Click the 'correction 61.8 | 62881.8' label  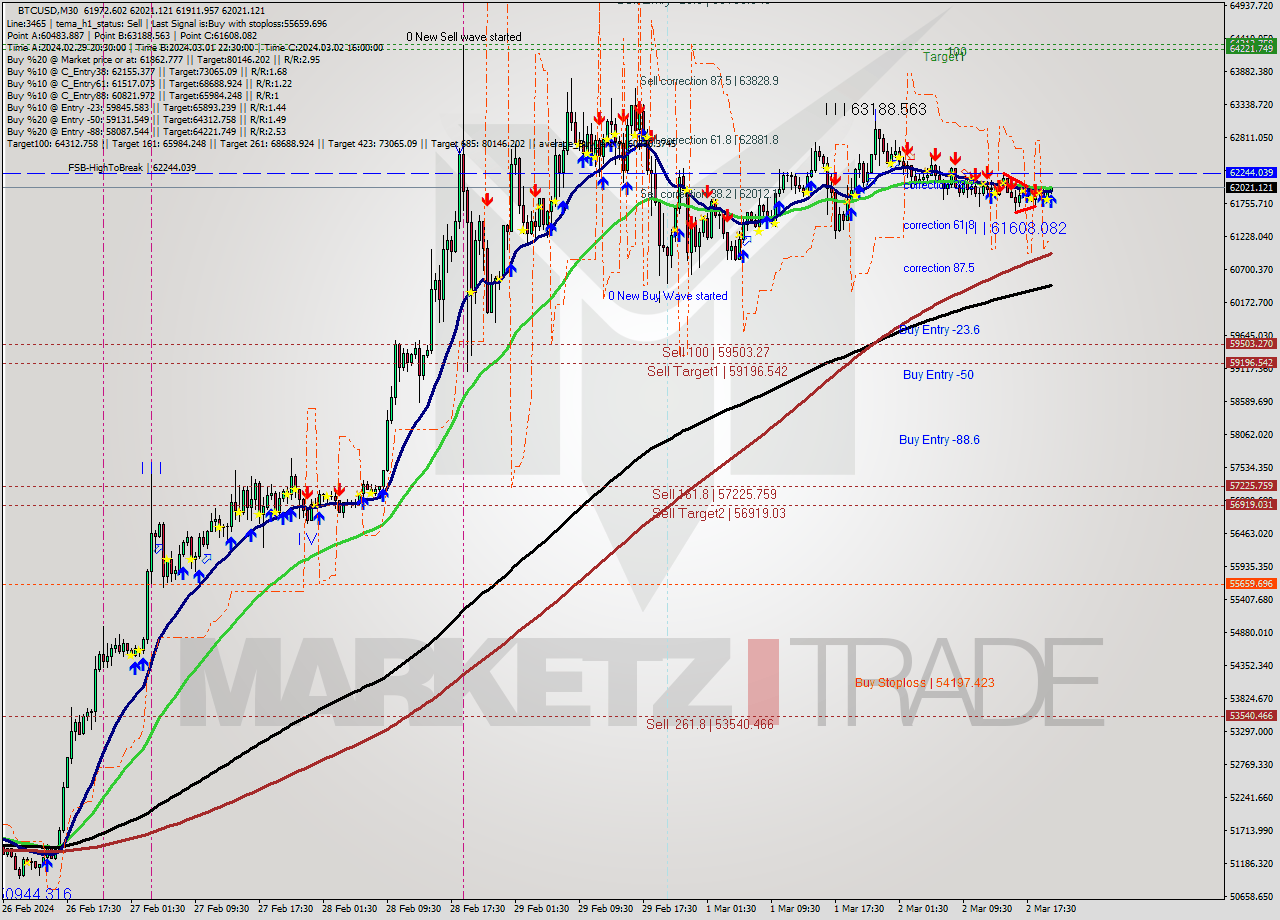717,140
